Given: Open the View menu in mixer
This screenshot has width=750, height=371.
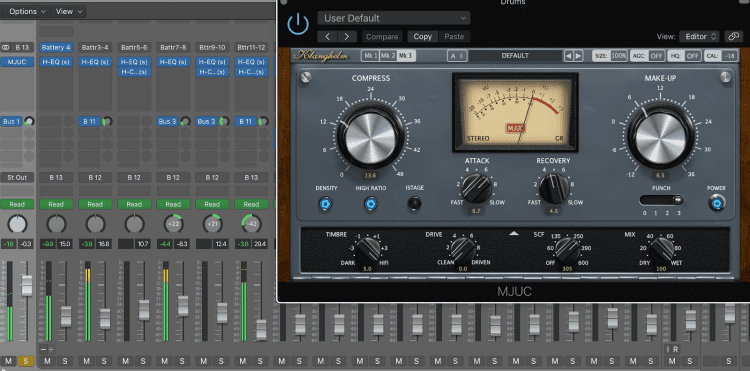Looking at the screenshot, I should pos(68,11).
